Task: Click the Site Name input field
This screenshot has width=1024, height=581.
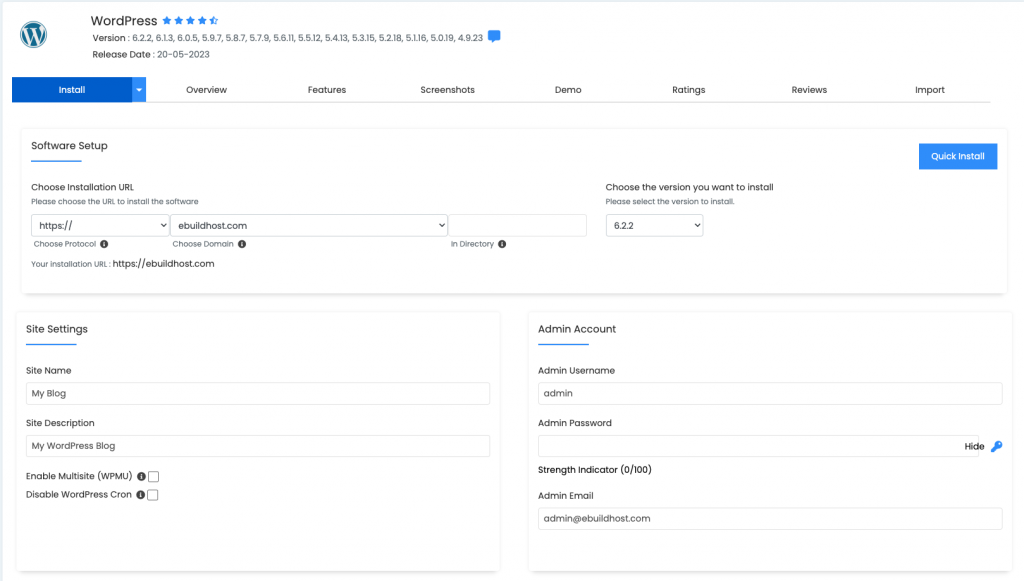Action: coord(258,394)
